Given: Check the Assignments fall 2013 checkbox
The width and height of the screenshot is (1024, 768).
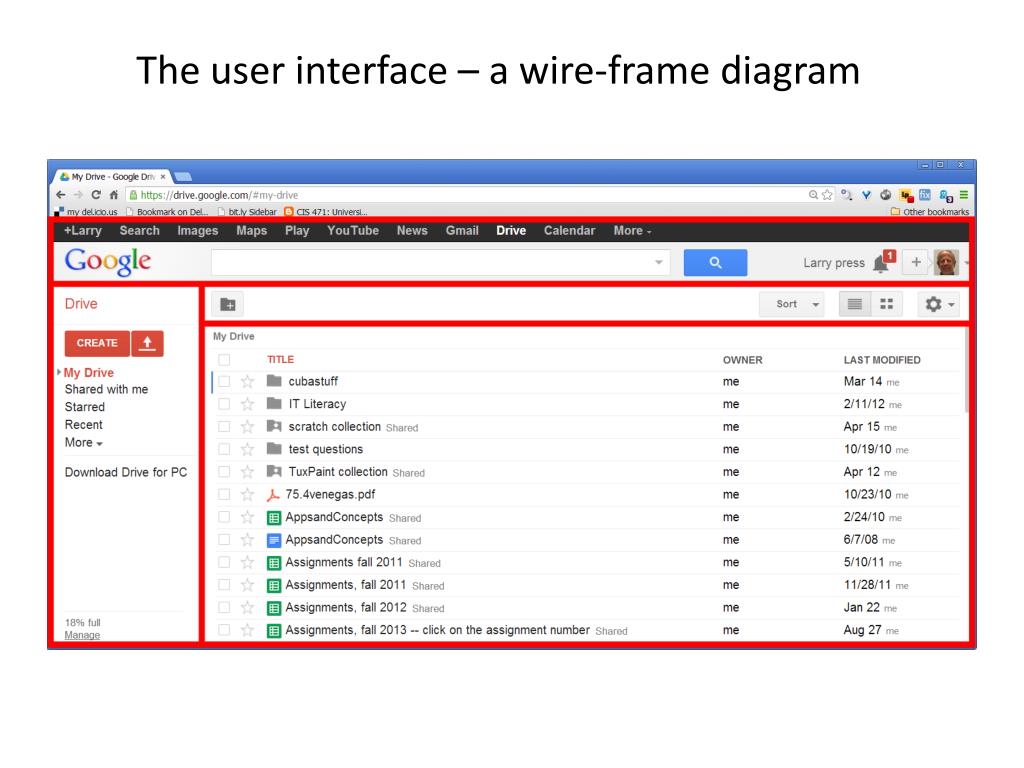Looking at the screenshot, I should [224, 630].
